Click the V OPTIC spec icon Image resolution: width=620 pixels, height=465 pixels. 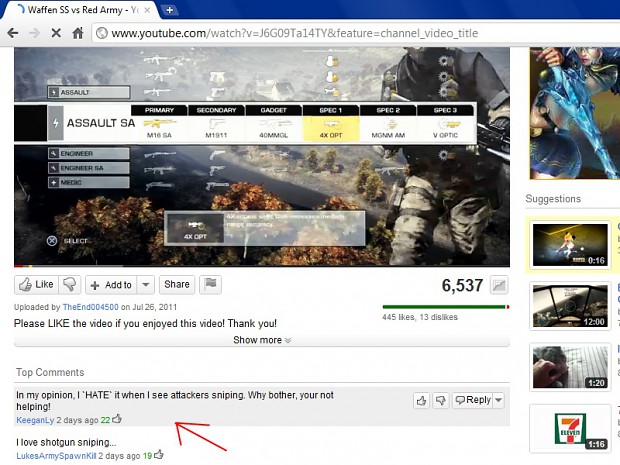[448, 125]
